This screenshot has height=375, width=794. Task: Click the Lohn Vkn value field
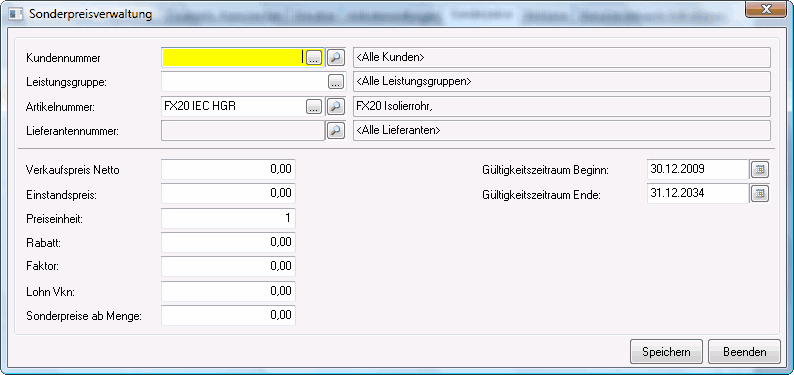click(x=228, y=291)
